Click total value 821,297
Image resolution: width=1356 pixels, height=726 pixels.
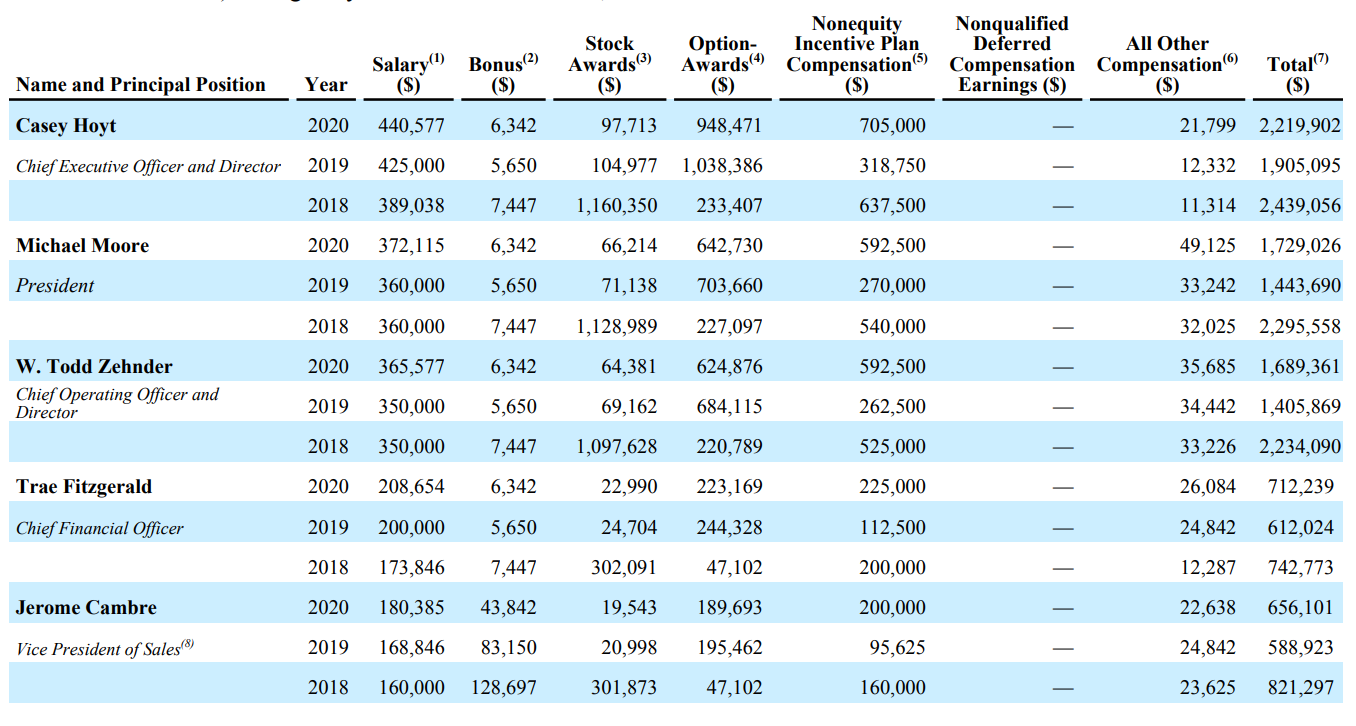(1300, 688)
